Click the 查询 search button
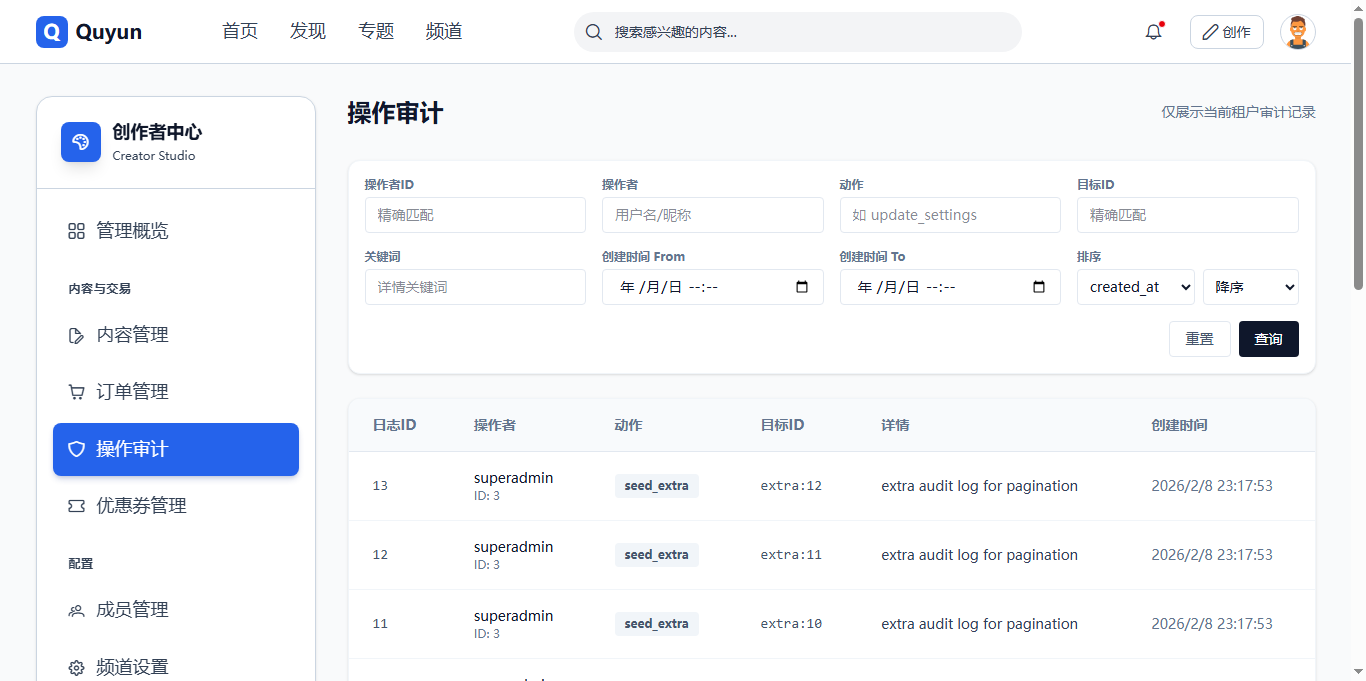 pyautogui.click(x=1268, y=338)
